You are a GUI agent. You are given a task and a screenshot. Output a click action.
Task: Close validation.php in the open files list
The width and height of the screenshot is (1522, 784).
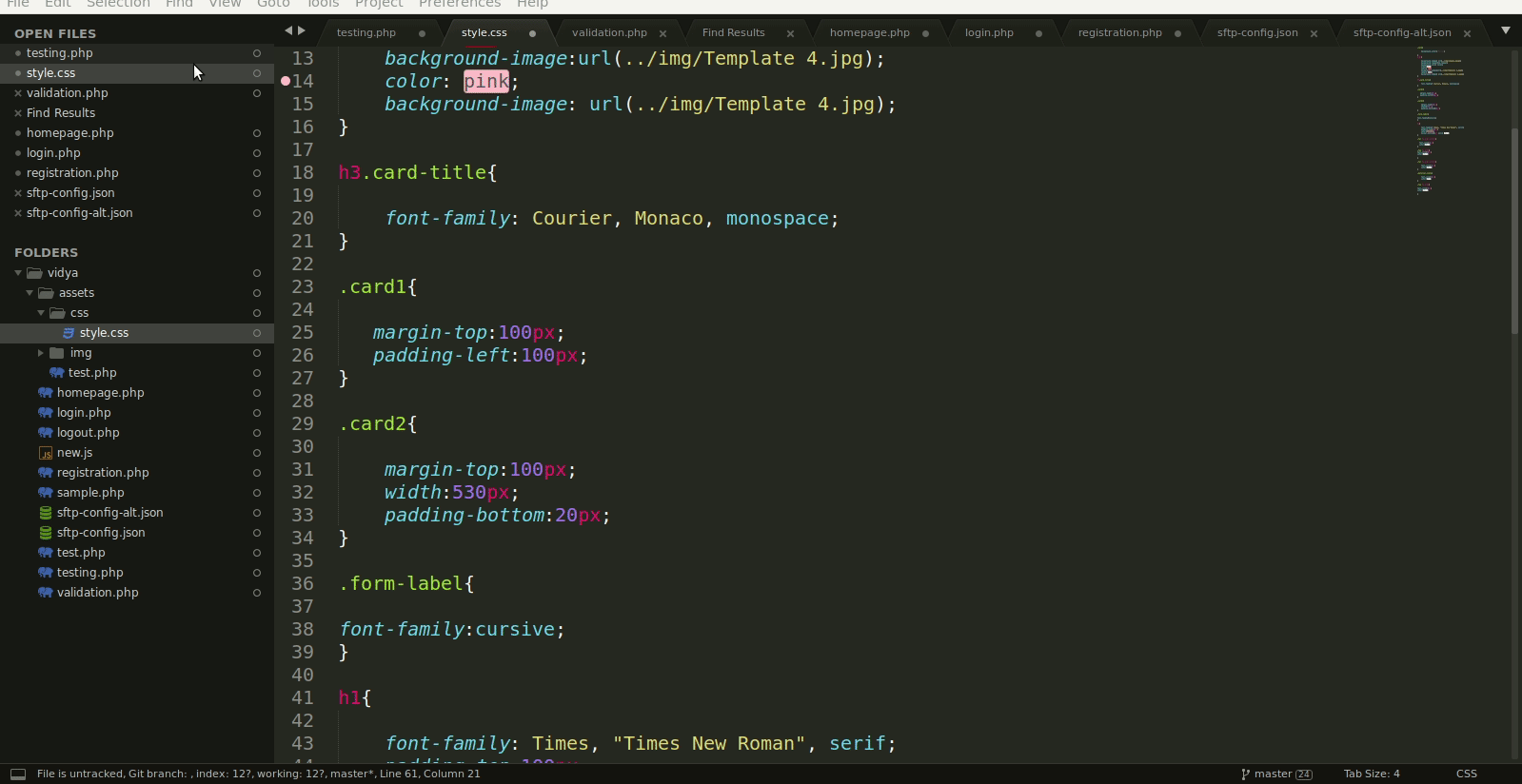click(18, 93)
